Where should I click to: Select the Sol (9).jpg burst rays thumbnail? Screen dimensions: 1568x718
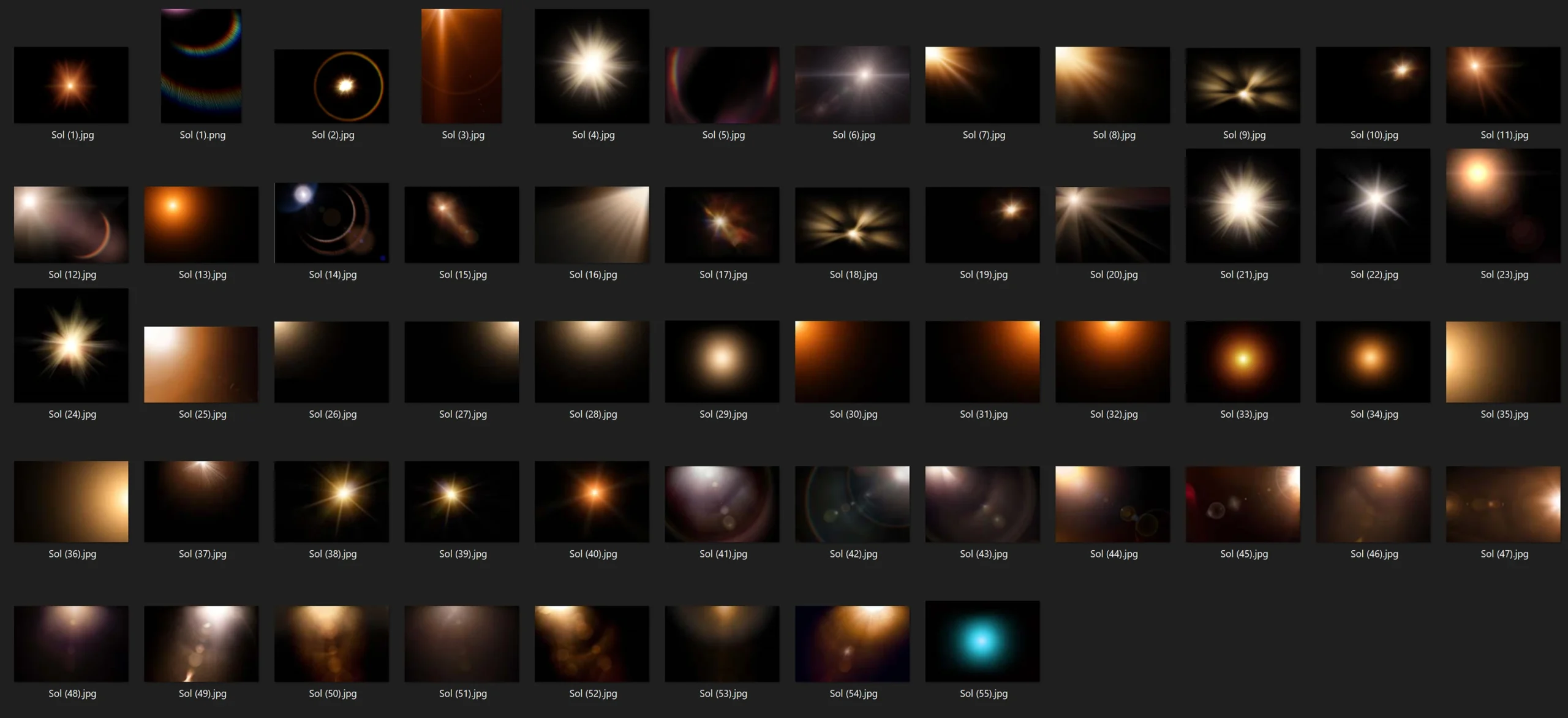click(x=1242, y=85)
